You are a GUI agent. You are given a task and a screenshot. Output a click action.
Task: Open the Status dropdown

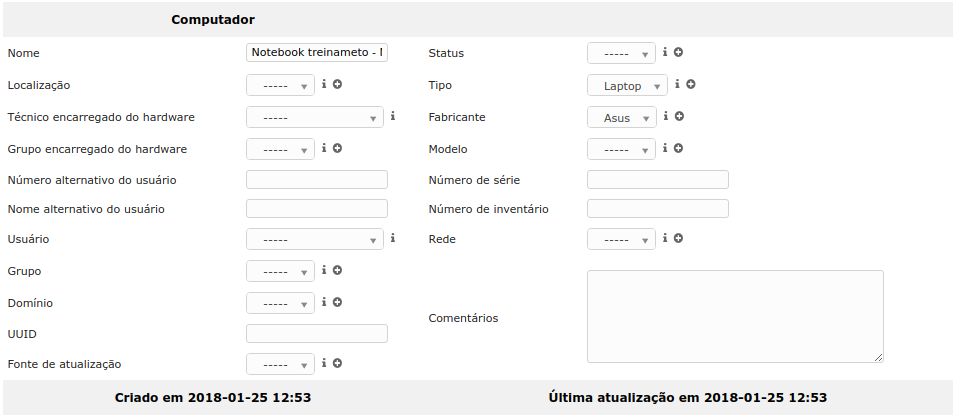point(621,54)
